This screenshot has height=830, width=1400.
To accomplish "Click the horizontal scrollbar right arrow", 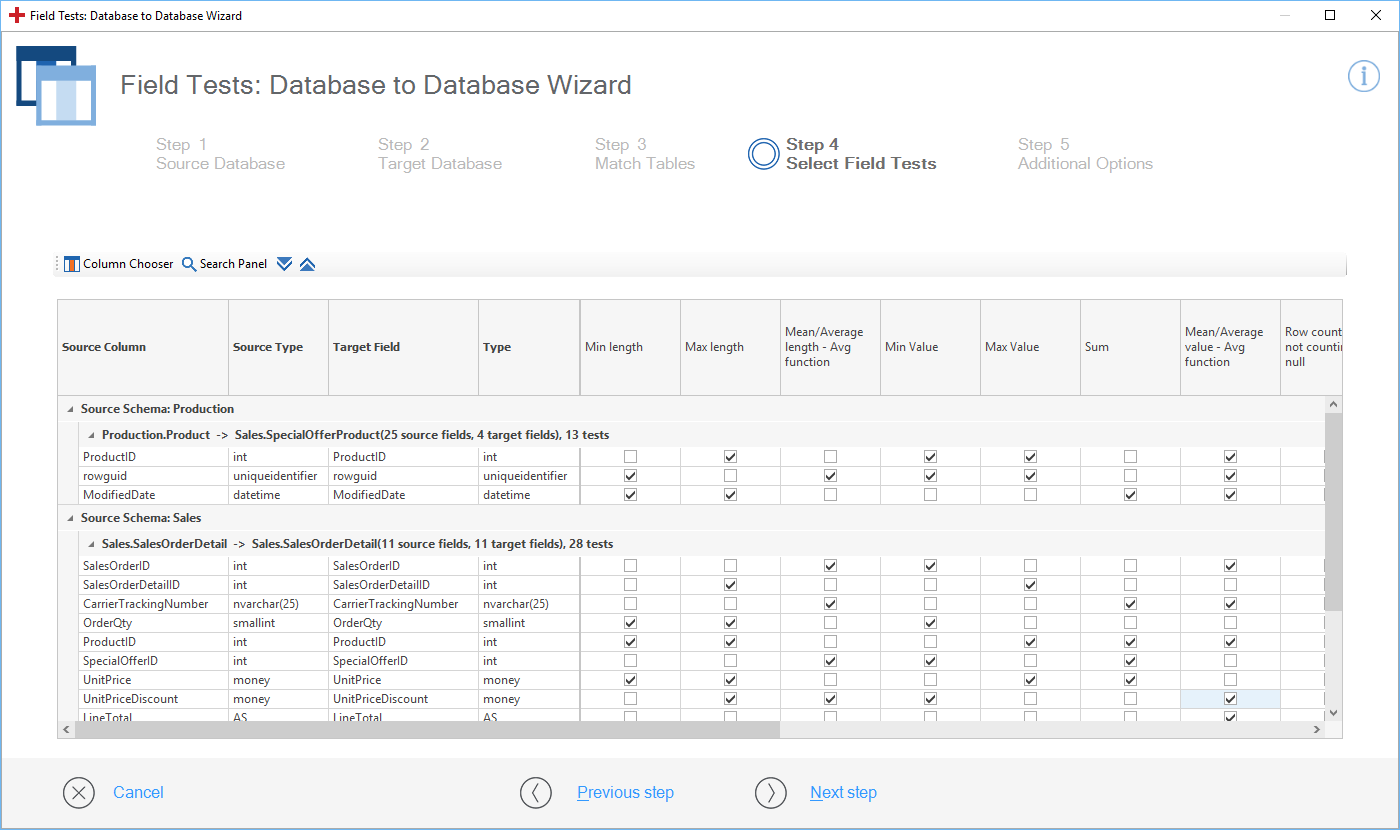I will coord(1317,731).
